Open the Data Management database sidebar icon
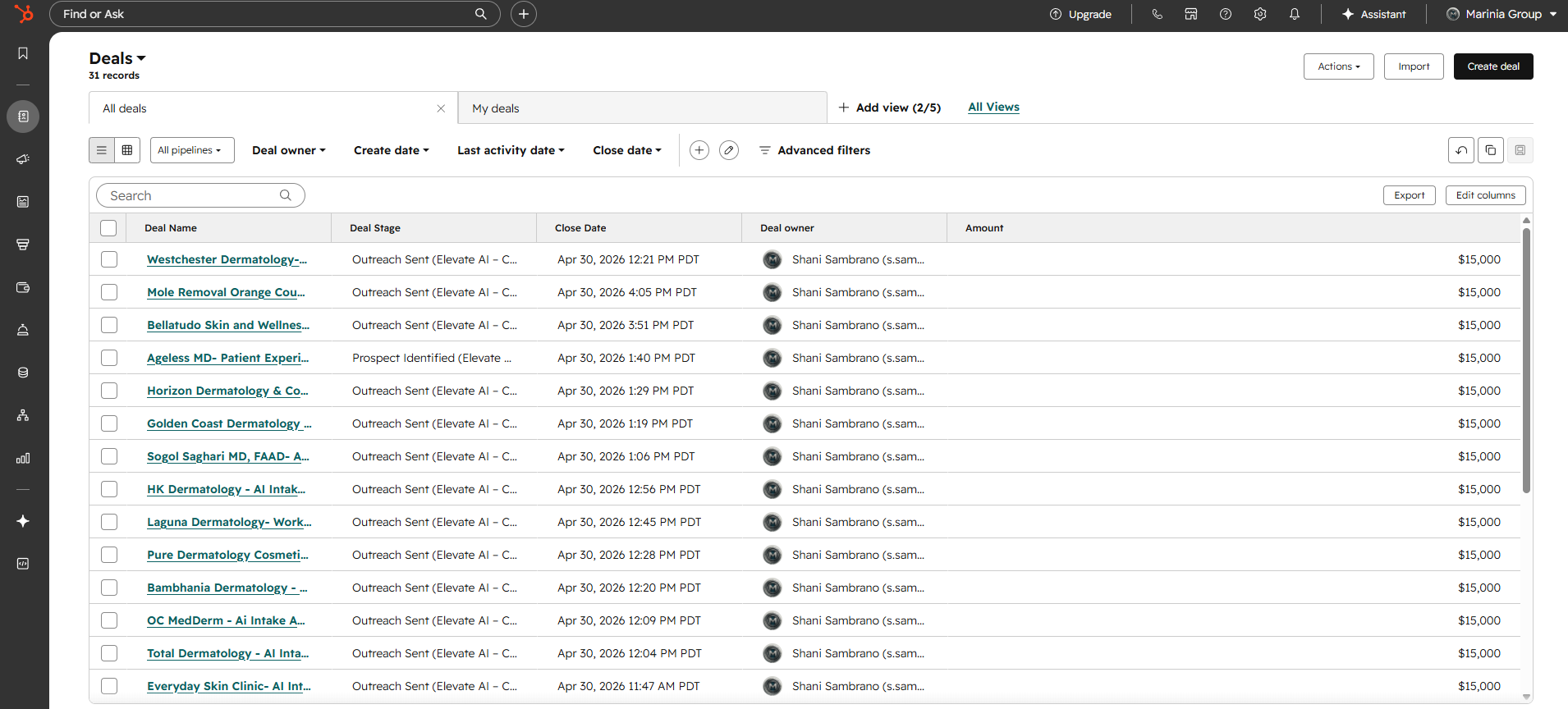Image resolution: width=1568 pixels, height=709 pixels. [x=23, y=373]
